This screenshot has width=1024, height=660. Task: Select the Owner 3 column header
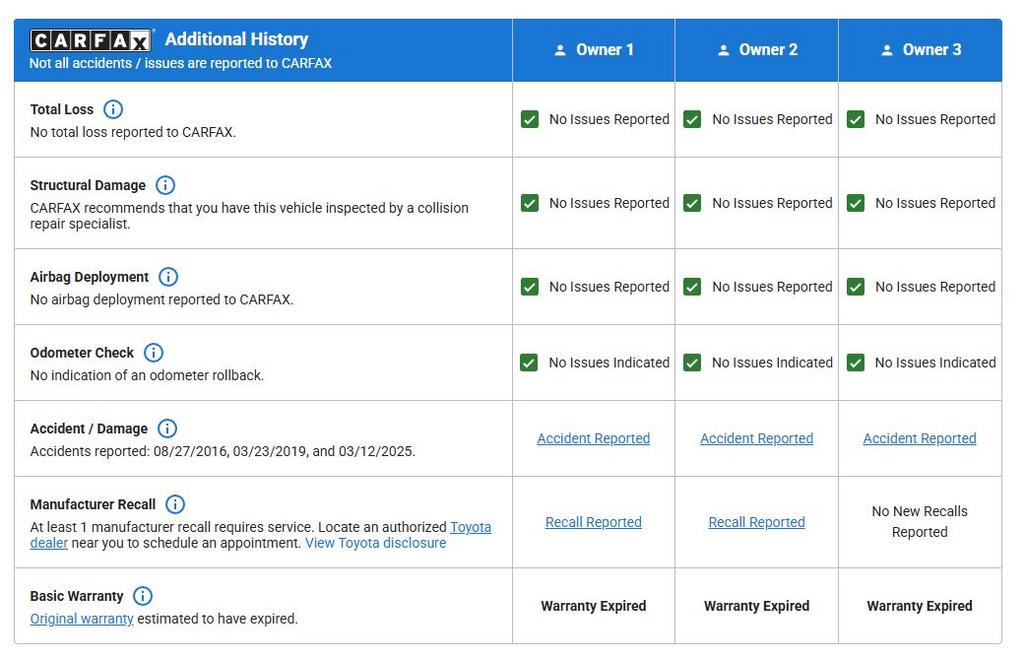[920, 50]
